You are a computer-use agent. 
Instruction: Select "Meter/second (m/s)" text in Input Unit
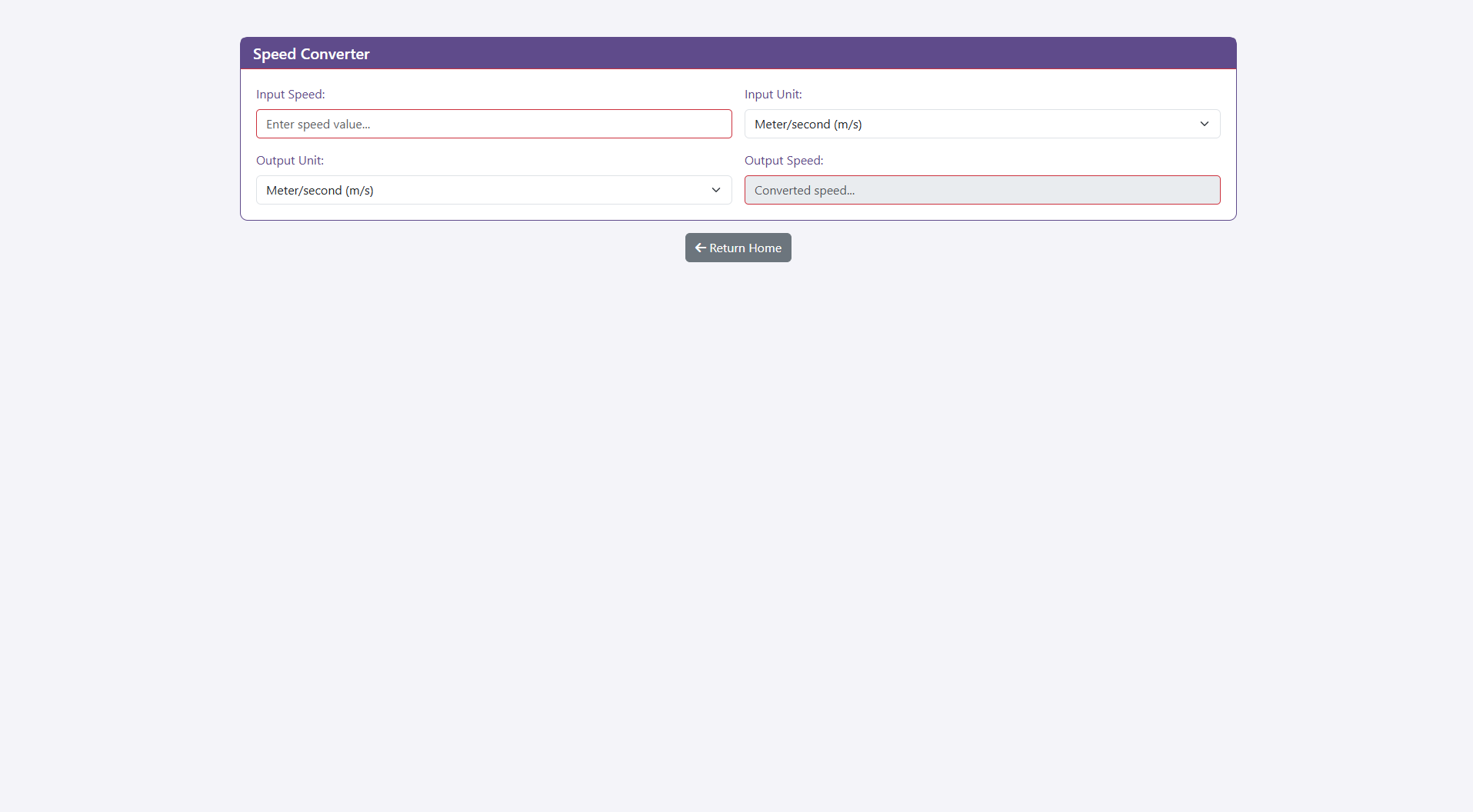point(808,124)
